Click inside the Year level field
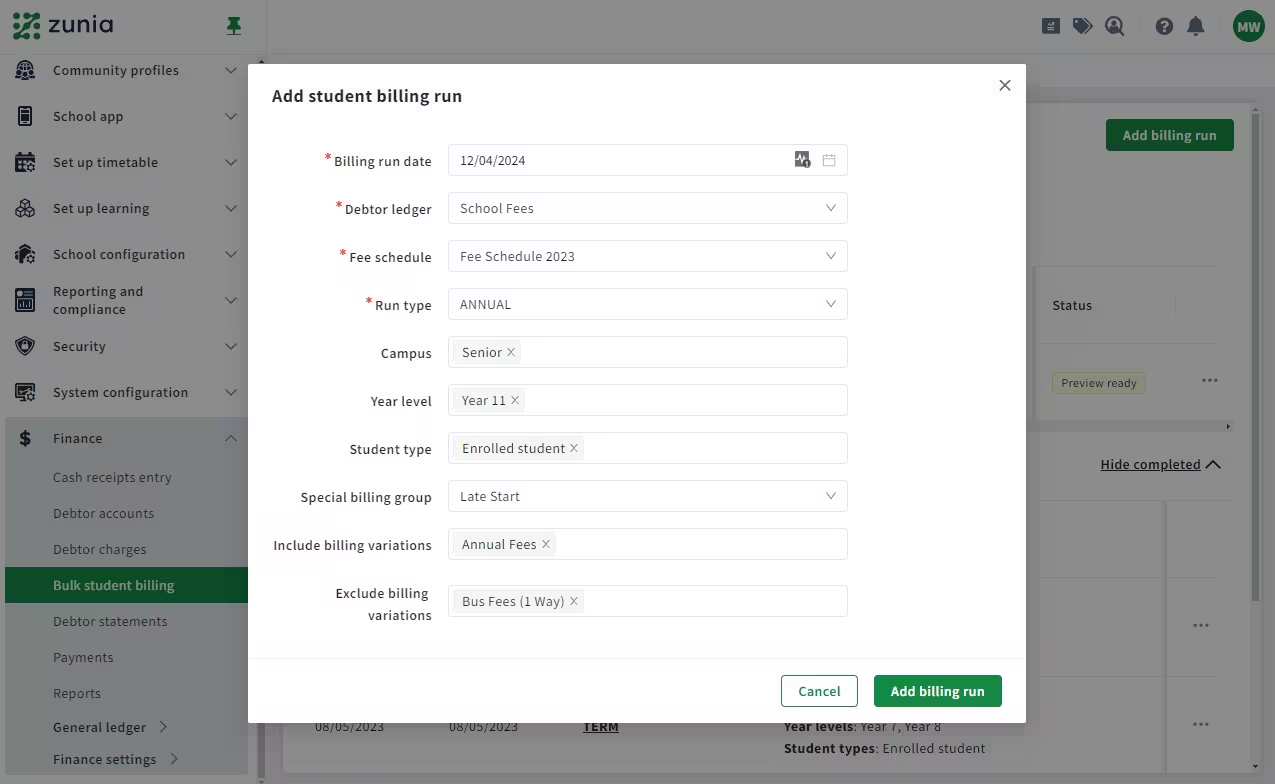 click(648, 400)
